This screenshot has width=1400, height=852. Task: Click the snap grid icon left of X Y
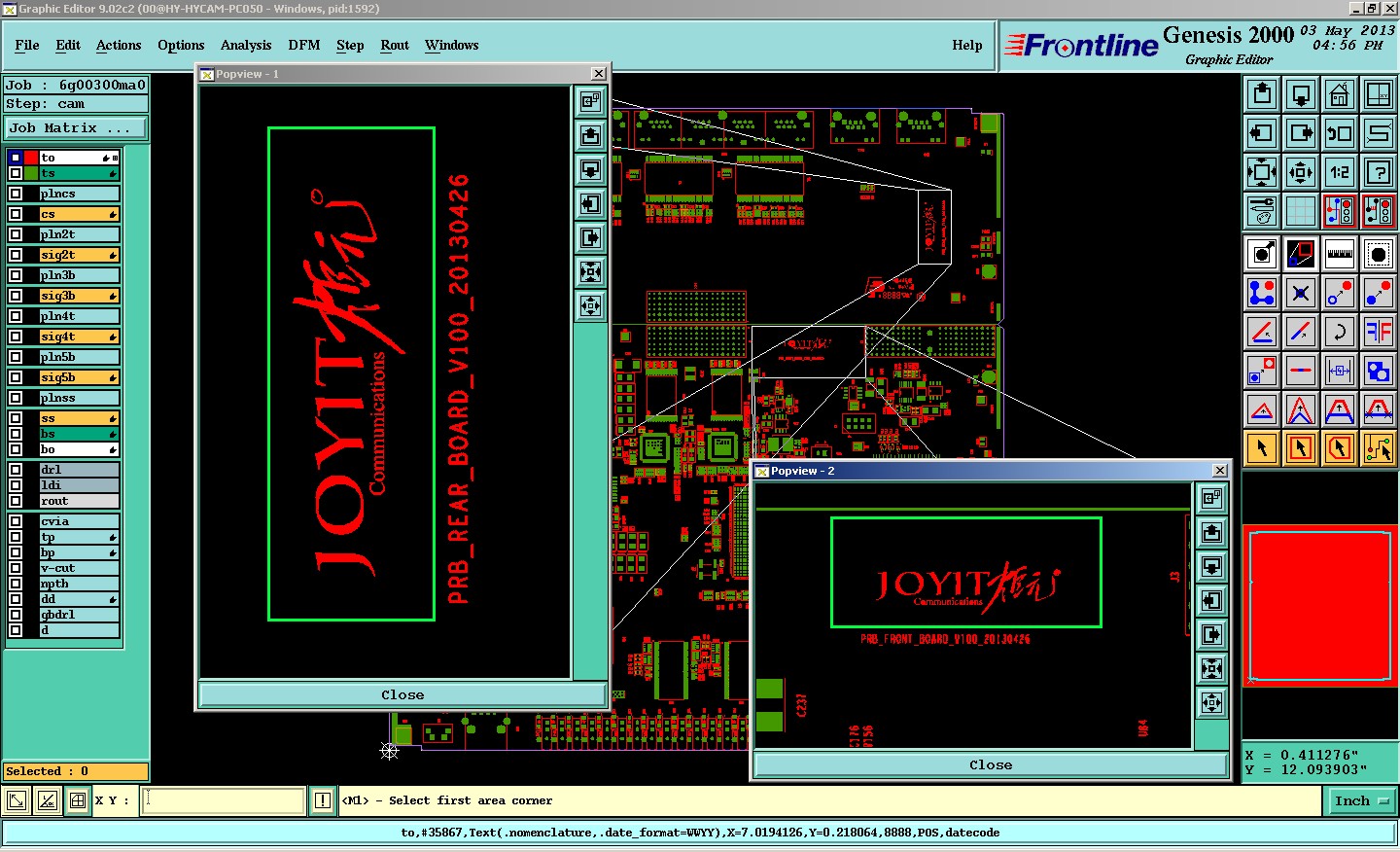coord(78,800)
